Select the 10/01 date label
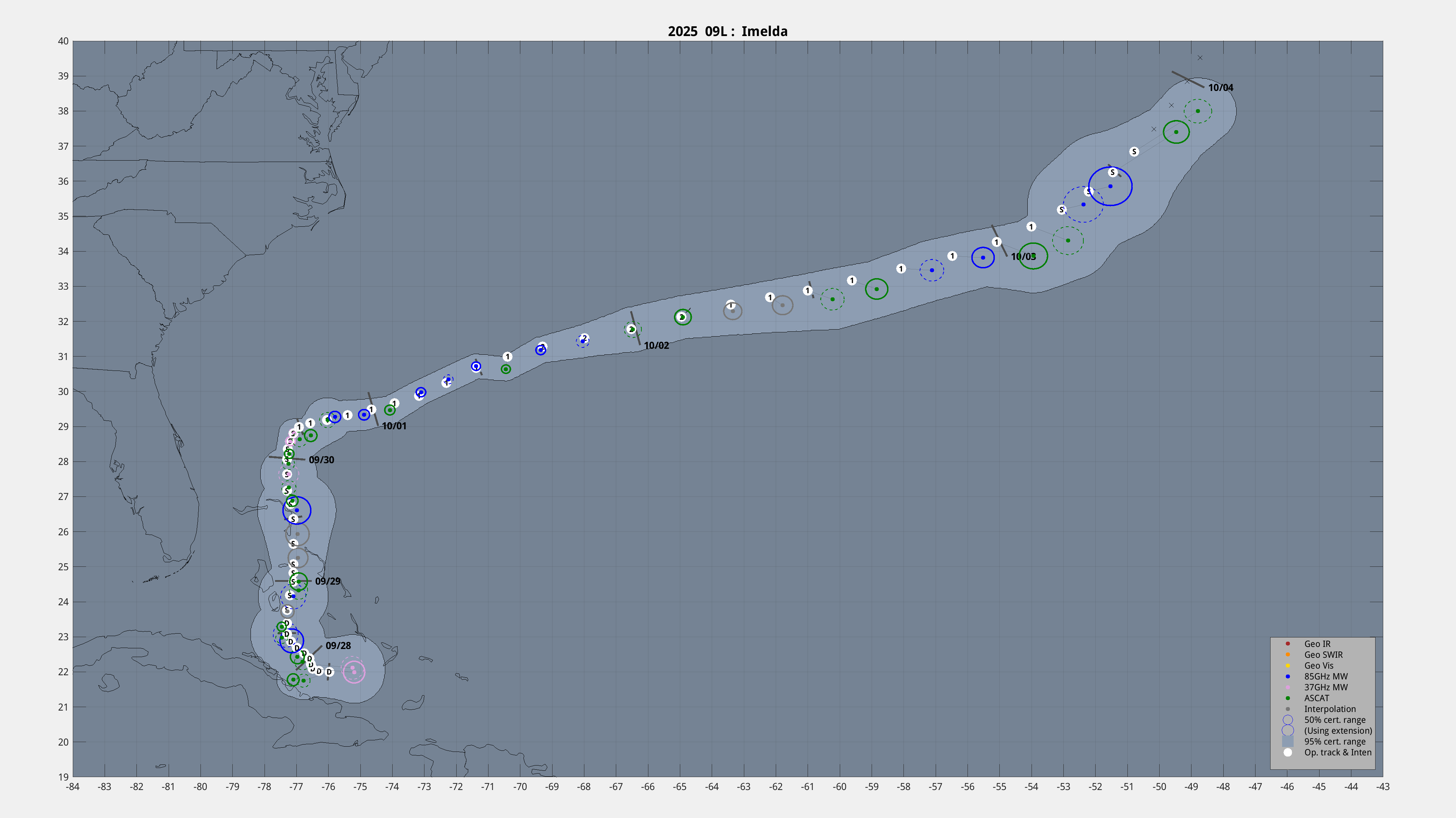Screen dimensions: 1456x818 click(x=394, y=426)
